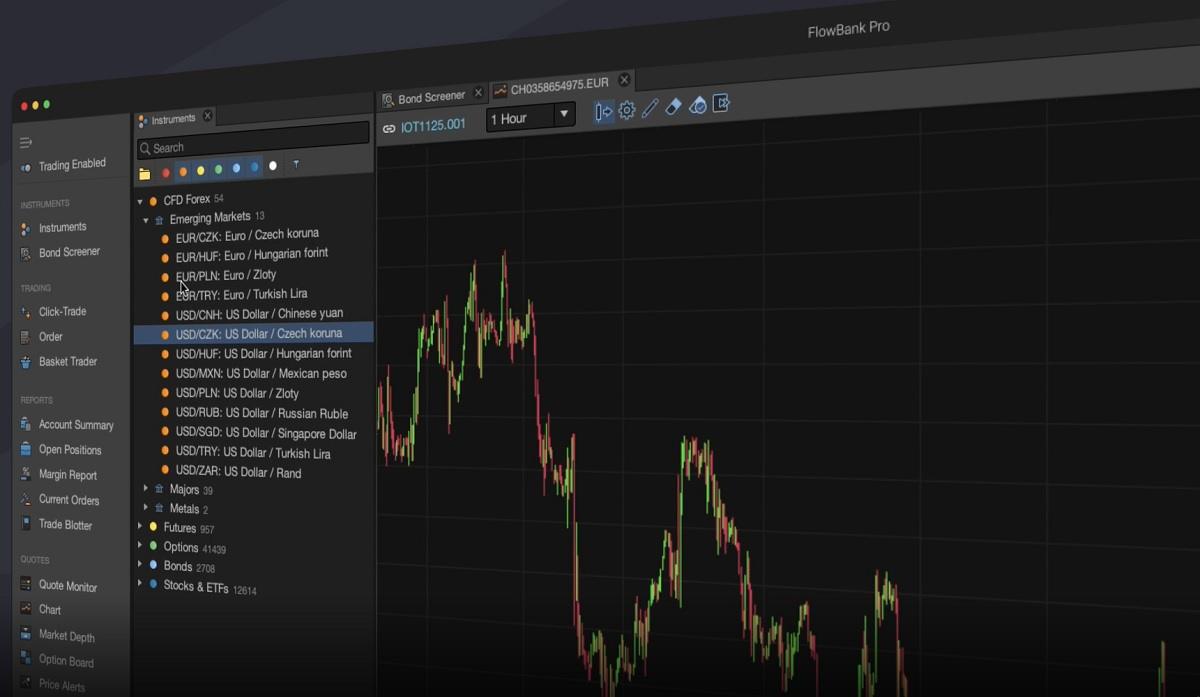Select the CH0358654975.EUR chart tab

pos(558,87)
